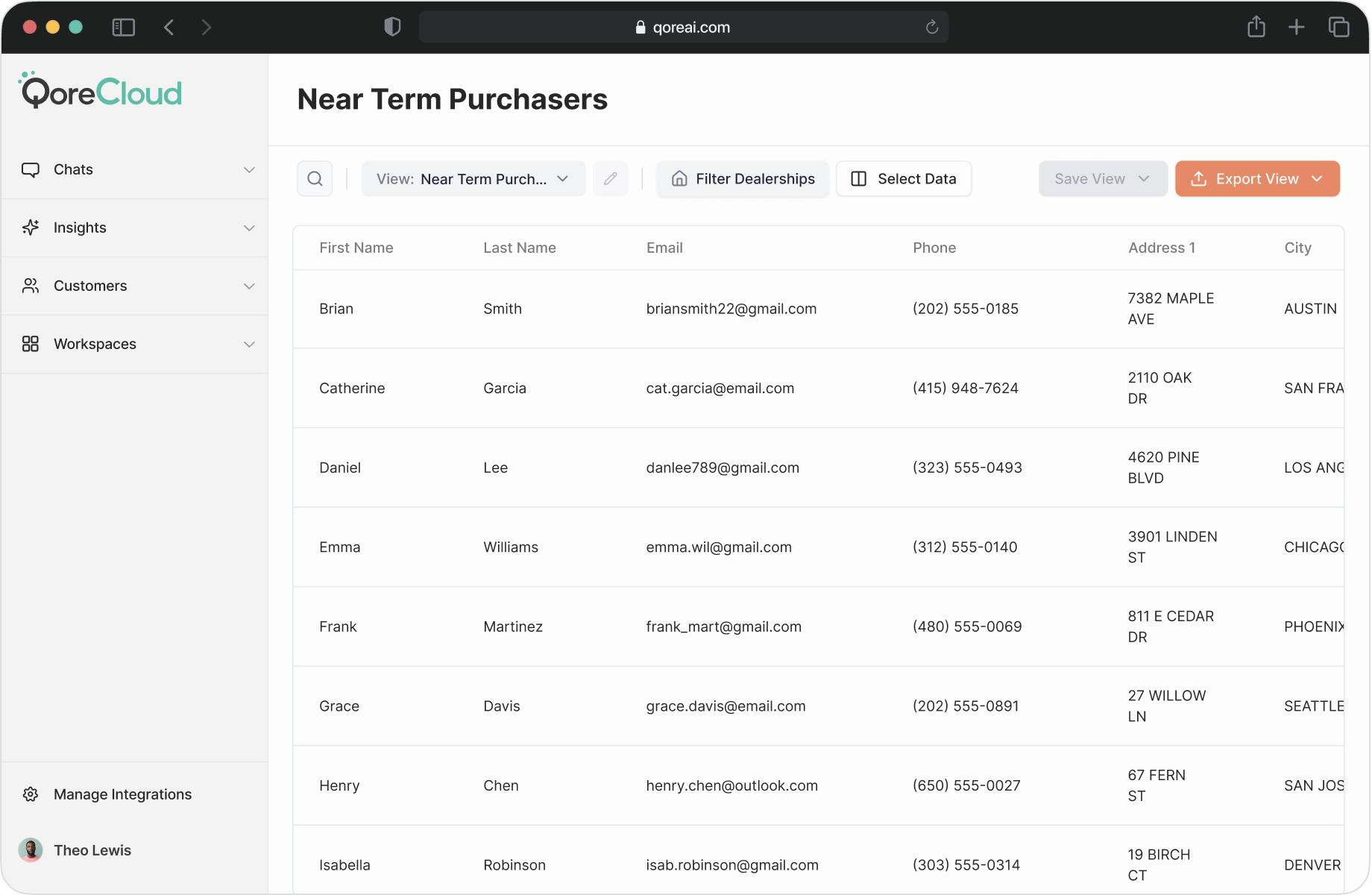The height and width of the screenshot is (895, 1372).
Task: Click the page reload icon
Action: 931,28
